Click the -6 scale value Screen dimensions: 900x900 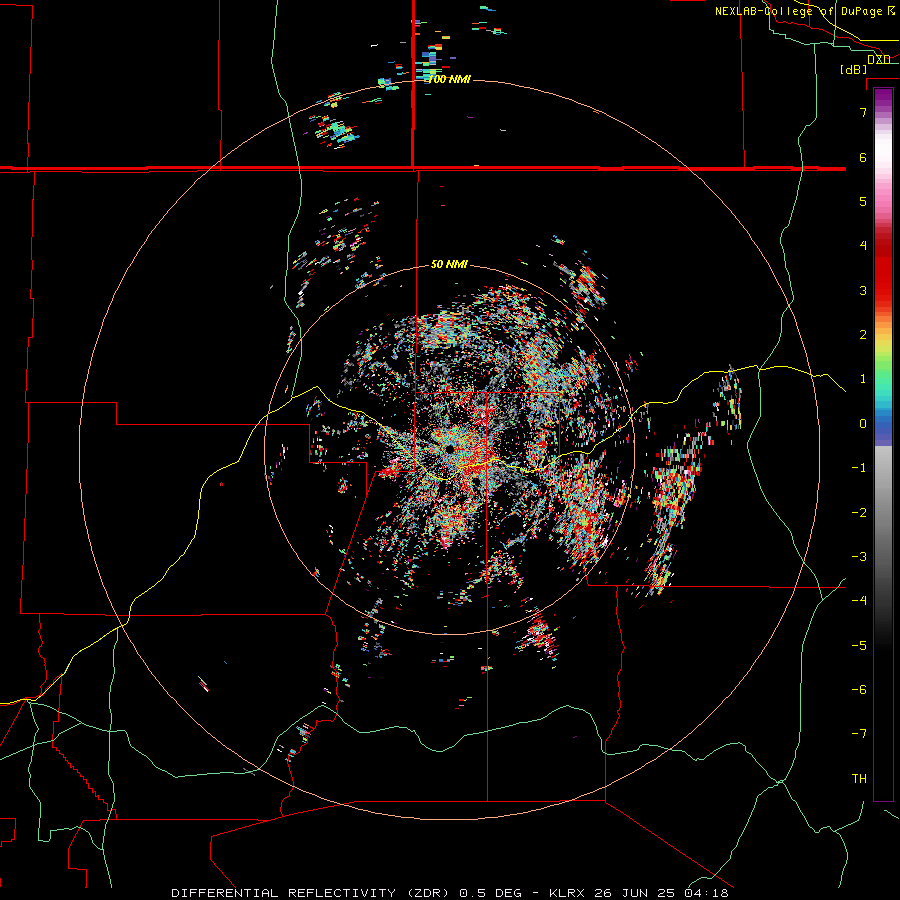point(859,689)
